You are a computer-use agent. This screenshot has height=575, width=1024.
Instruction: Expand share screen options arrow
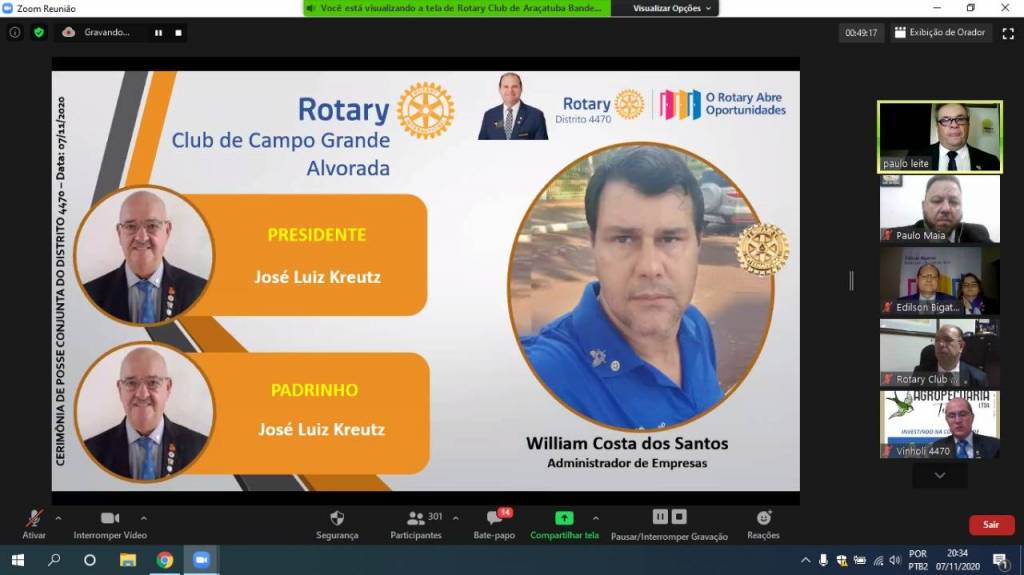(596, 518)
